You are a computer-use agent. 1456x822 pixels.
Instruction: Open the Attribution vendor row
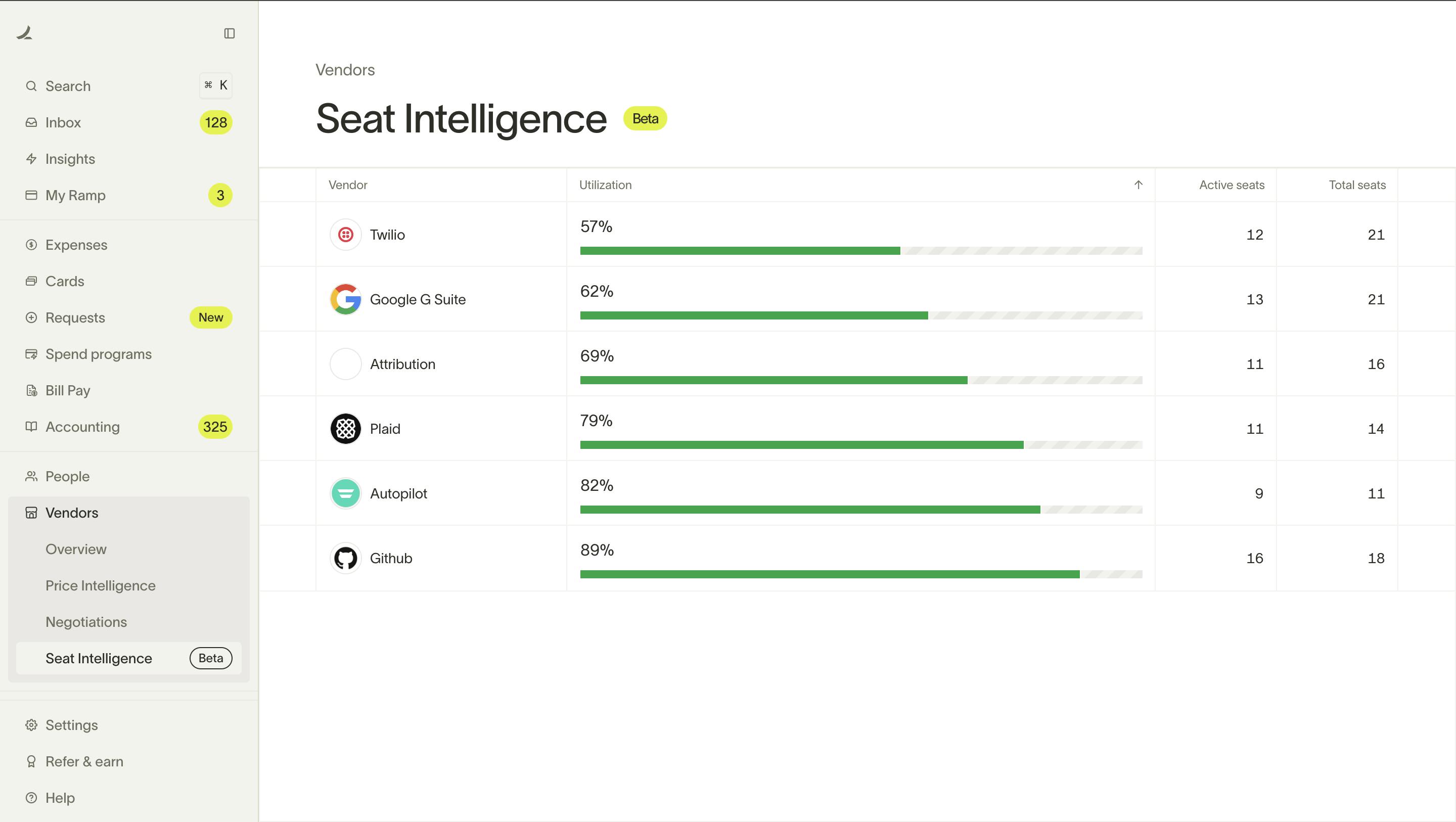click(402, 364)
